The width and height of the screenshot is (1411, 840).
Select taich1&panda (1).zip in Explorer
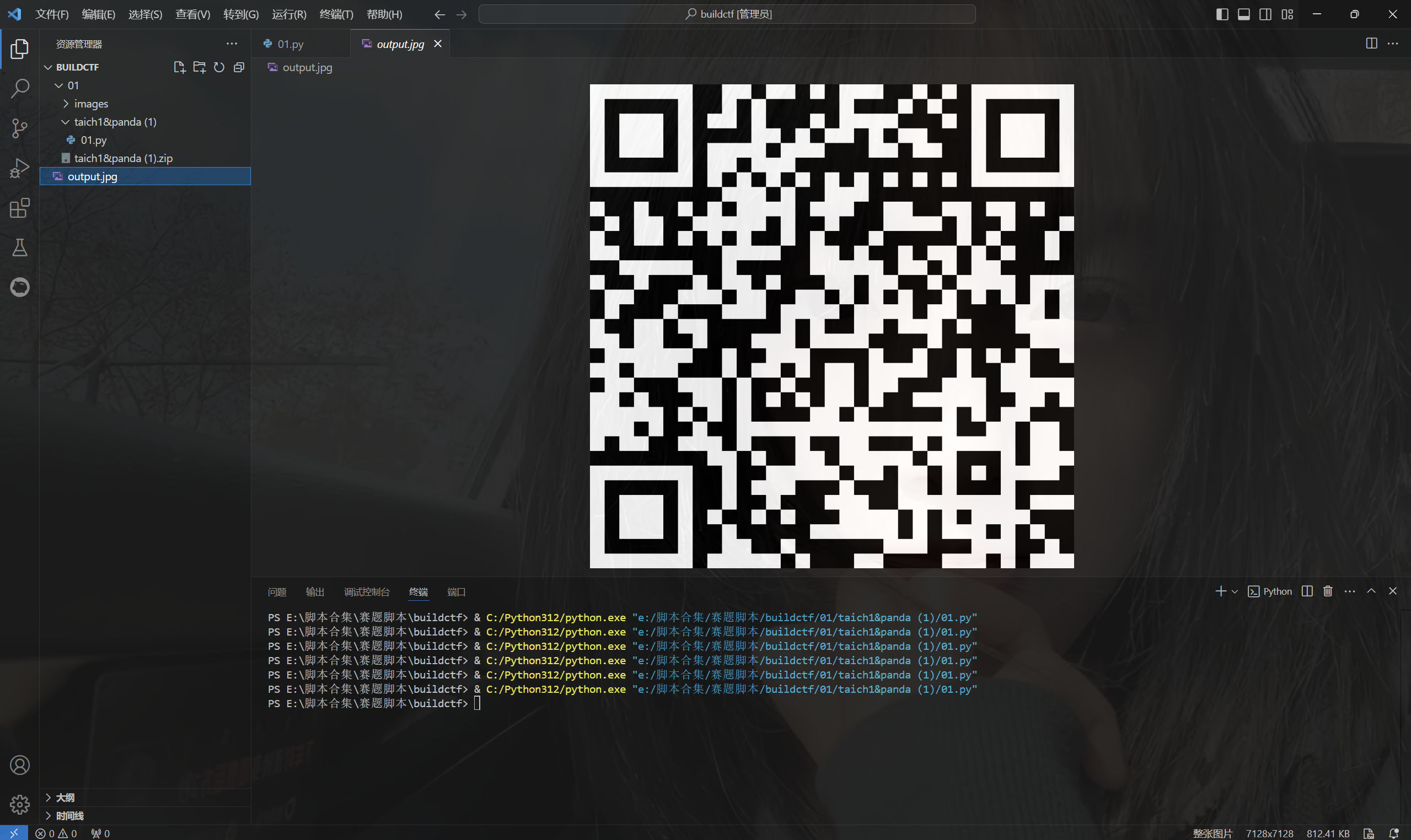145,158
